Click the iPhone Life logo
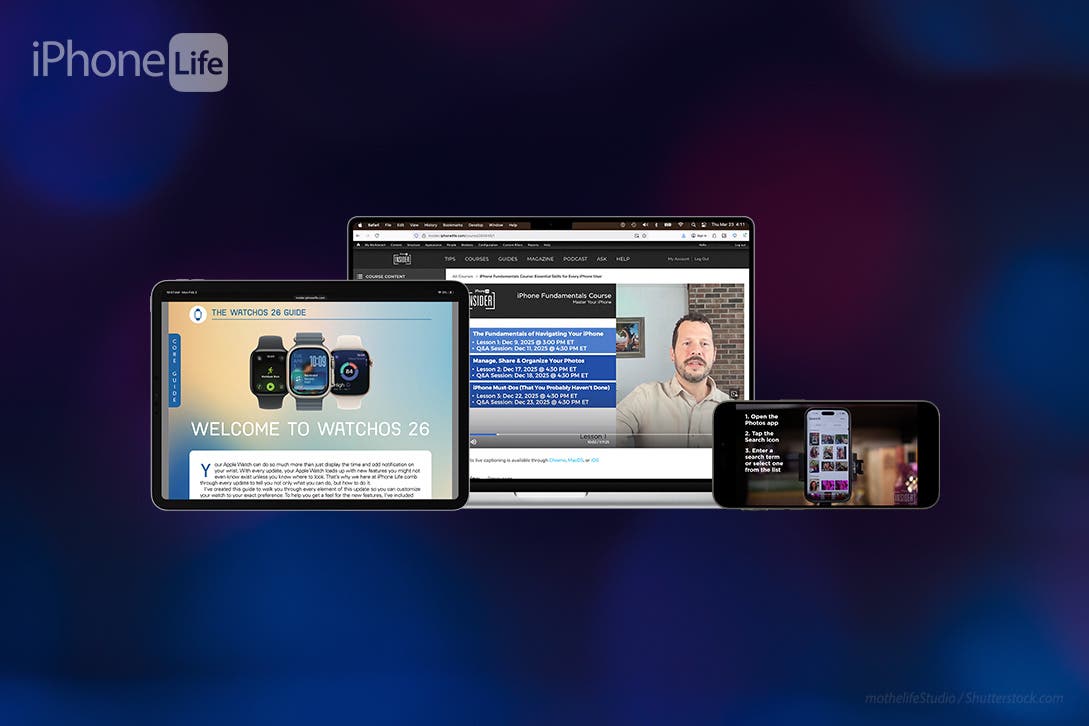1089x726 pixels. (x=129, y=62)
